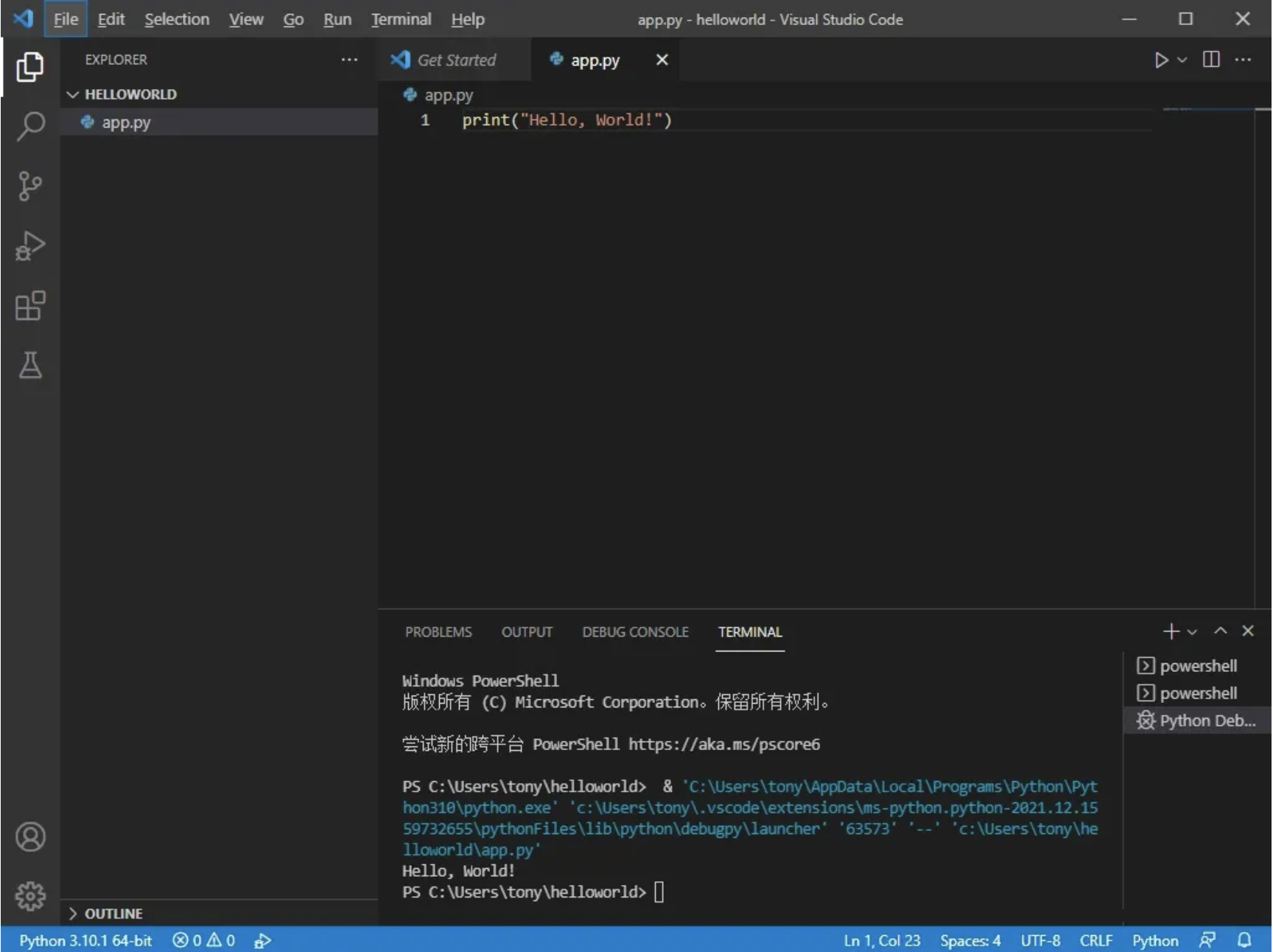Switch to the PROBLEMS panel tab
Screen dimensions: 1273x952
click(438, 632)
